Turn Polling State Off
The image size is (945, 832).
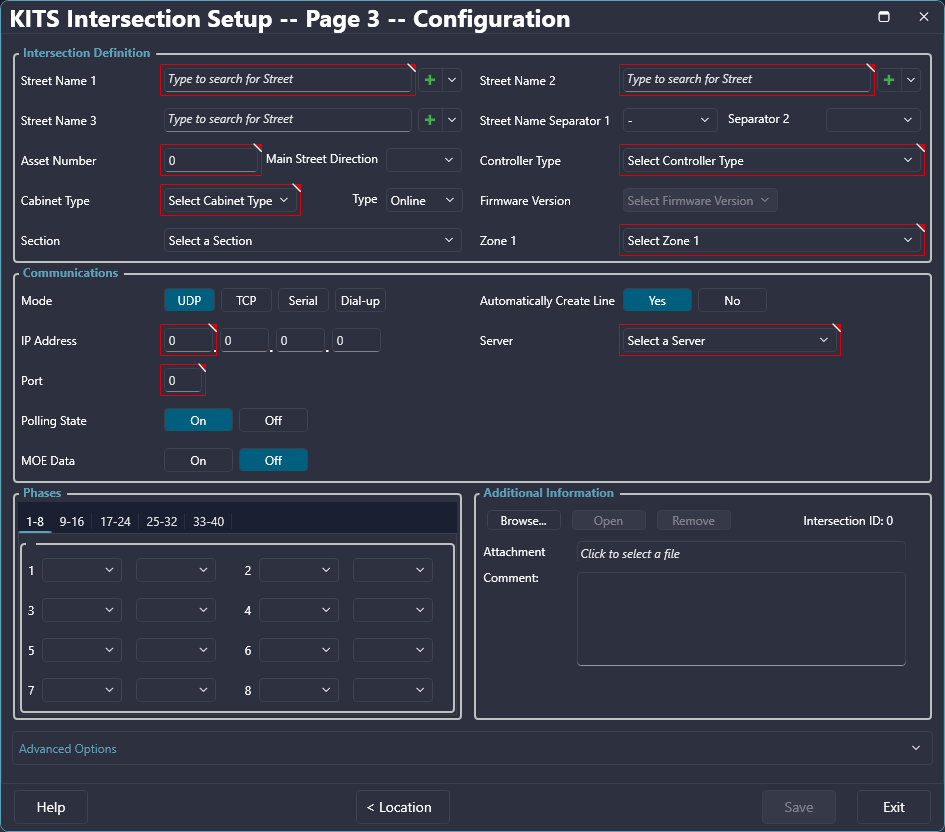click(273, 420)
